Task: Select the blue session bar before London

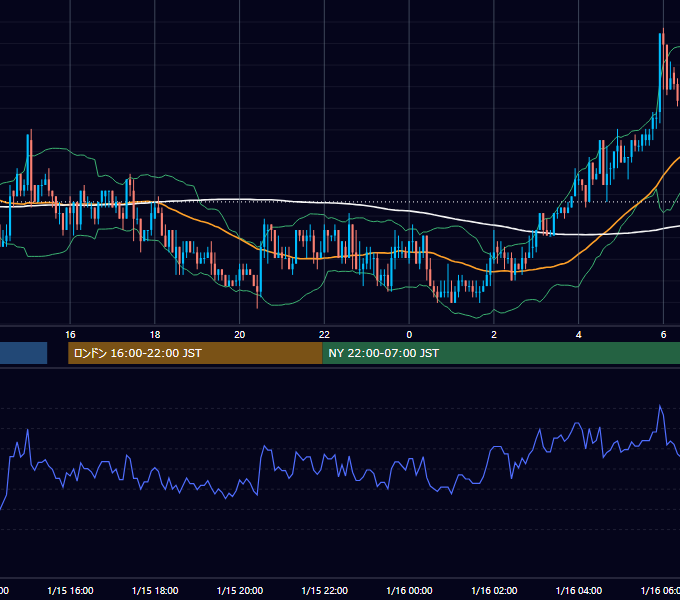Action: coord(23,353)
